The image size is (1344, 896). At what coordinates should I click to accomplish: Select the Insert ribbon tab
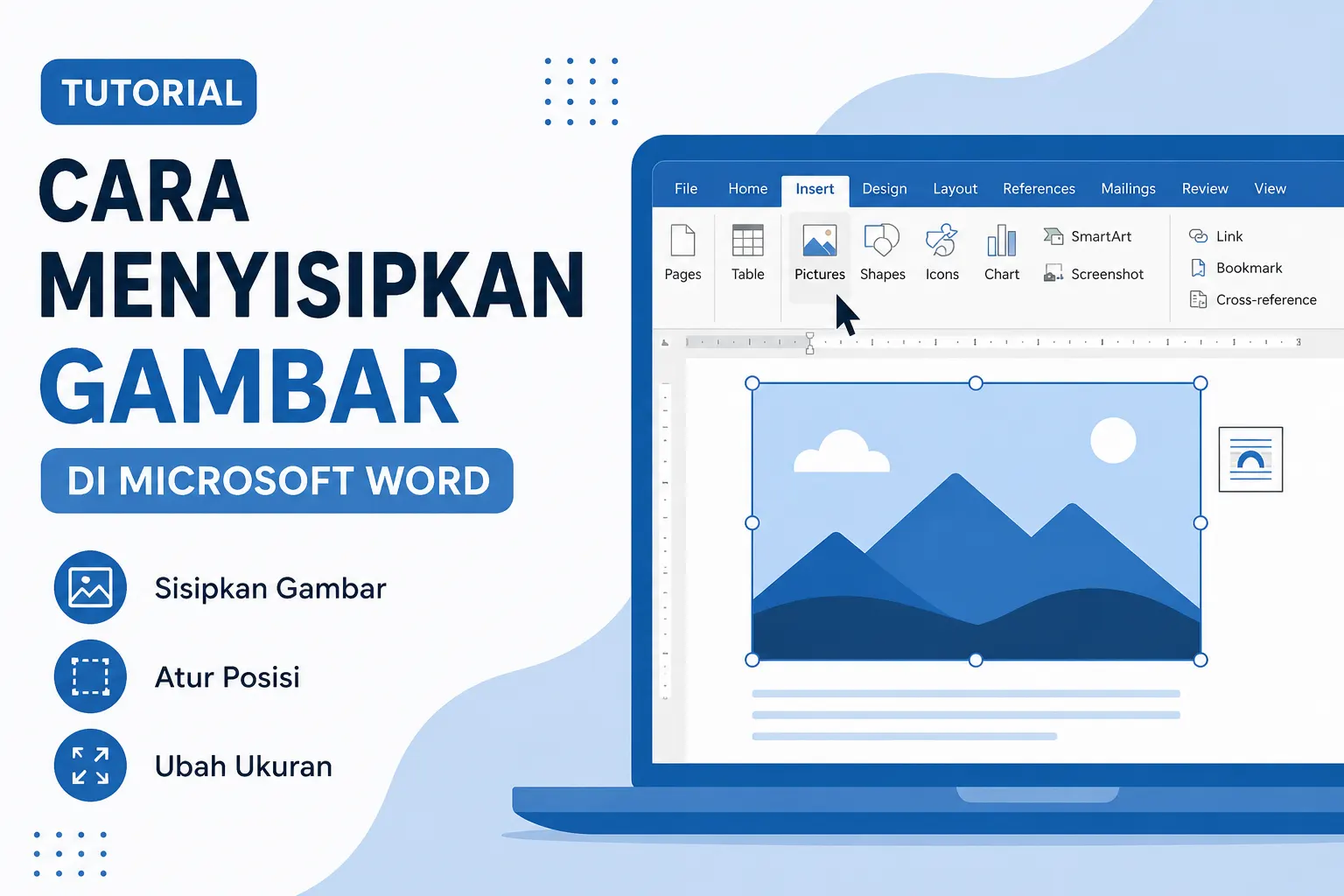point(815,189)
